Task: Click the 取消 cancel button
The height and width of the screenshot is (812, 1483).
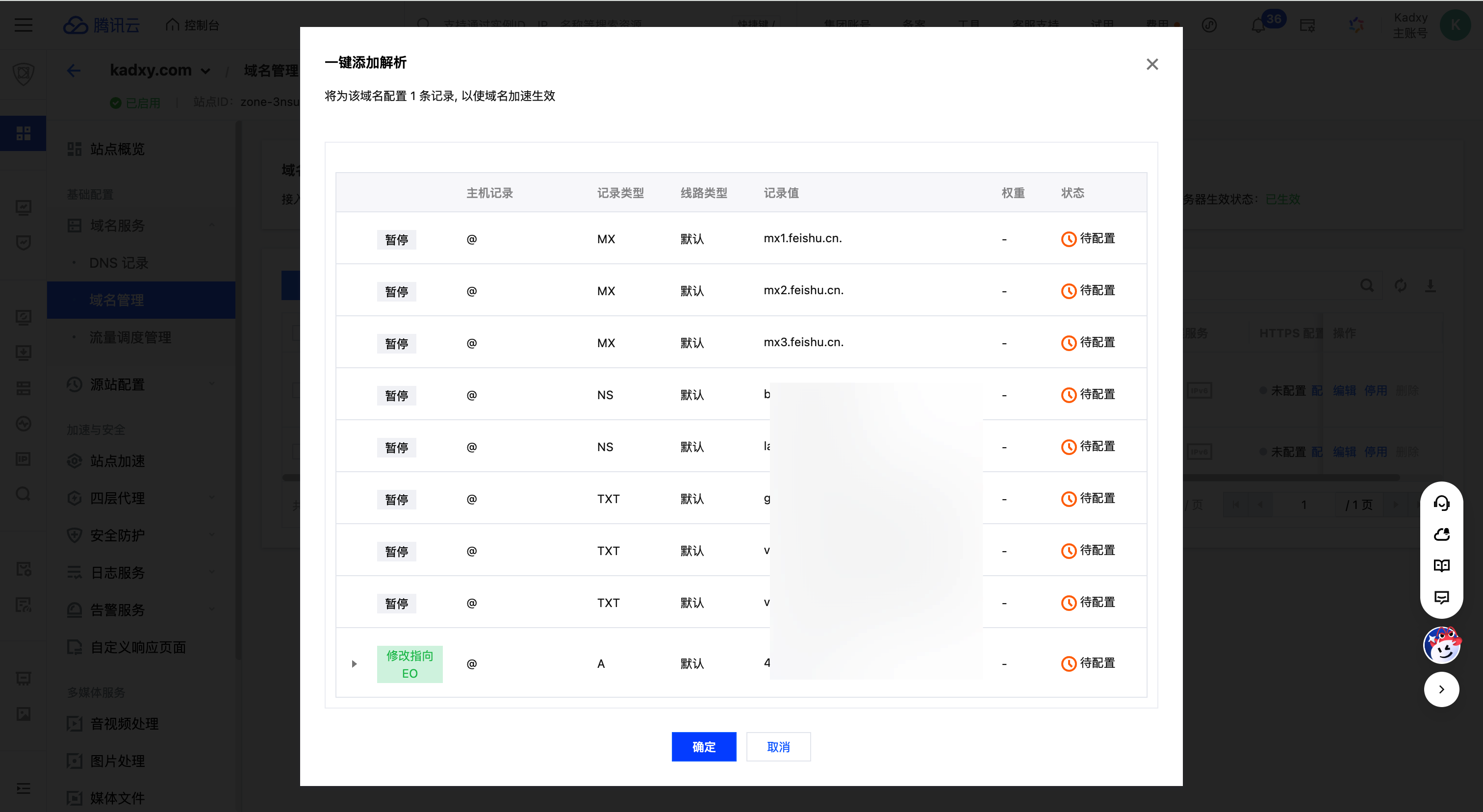Action: tap(778, 746)
